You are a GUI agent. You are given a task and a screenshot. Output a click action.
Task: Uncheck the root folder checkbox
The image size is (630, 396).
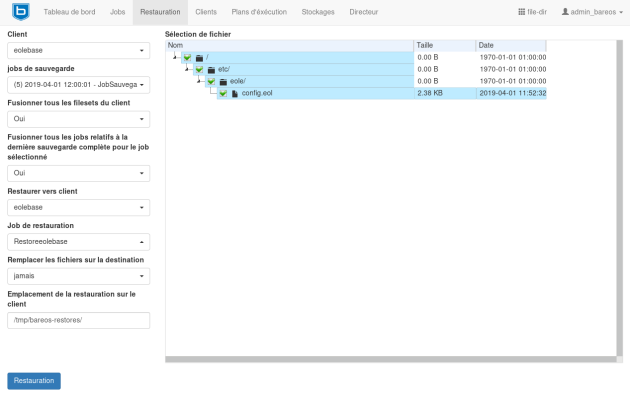pos(188,58)
